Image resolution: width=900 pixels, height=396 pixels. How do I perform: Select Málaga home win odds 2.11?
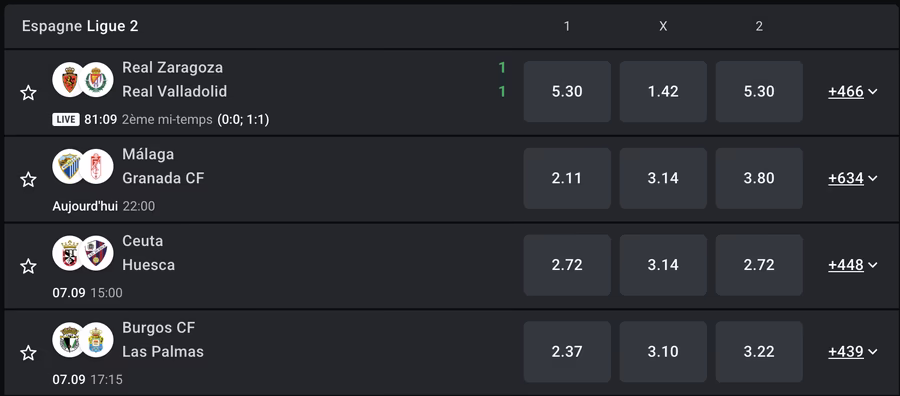[x=567, y=178]
